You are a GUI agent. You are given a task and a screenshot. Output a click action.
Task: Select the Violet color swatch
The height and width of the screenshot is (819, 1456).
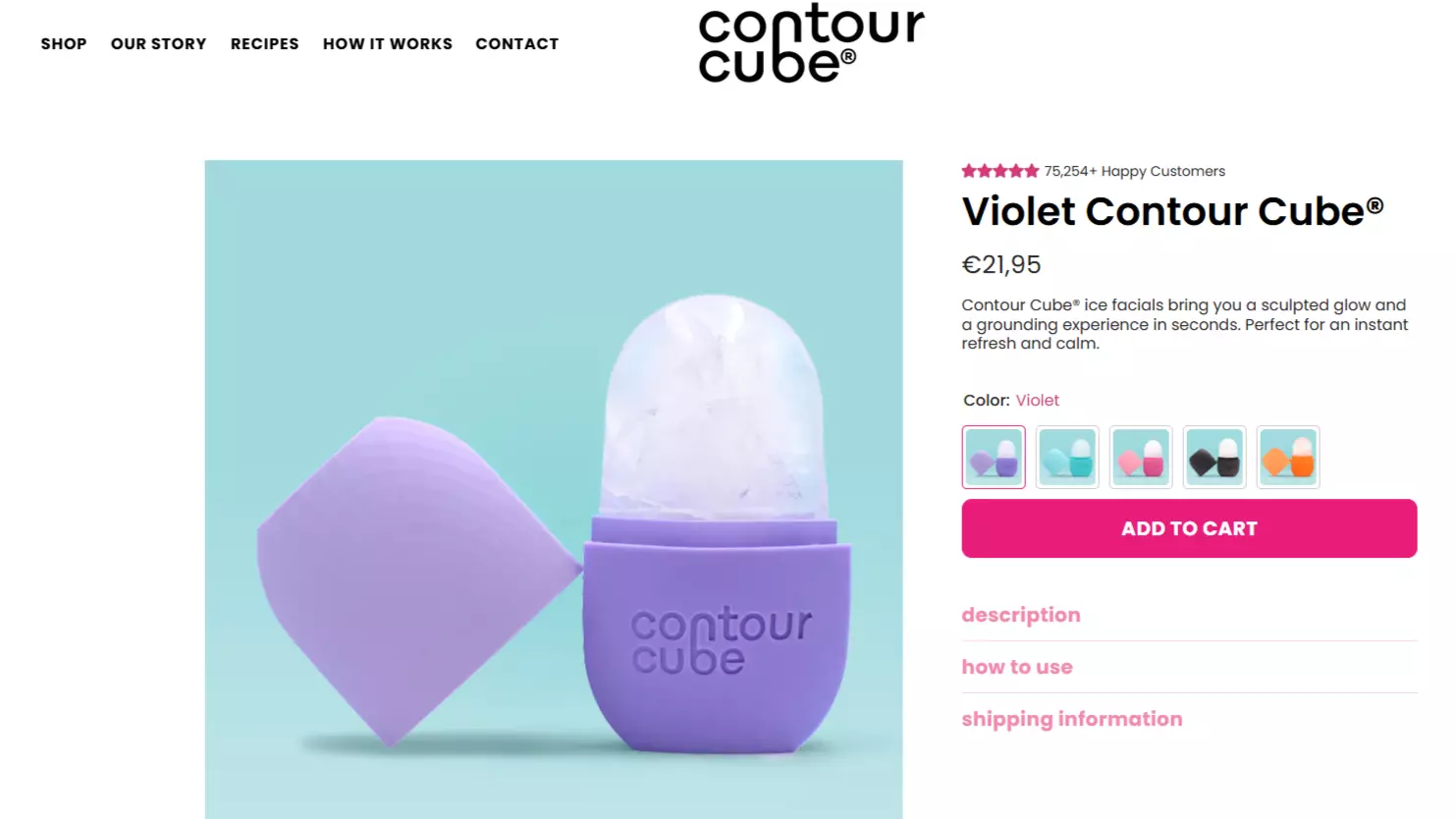click(994, 457)
